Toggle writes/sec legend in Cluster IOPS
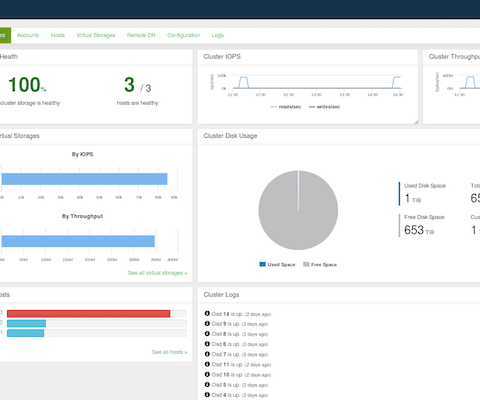The width and height of the screenshot is (480, 400). (x=324, y=107)
